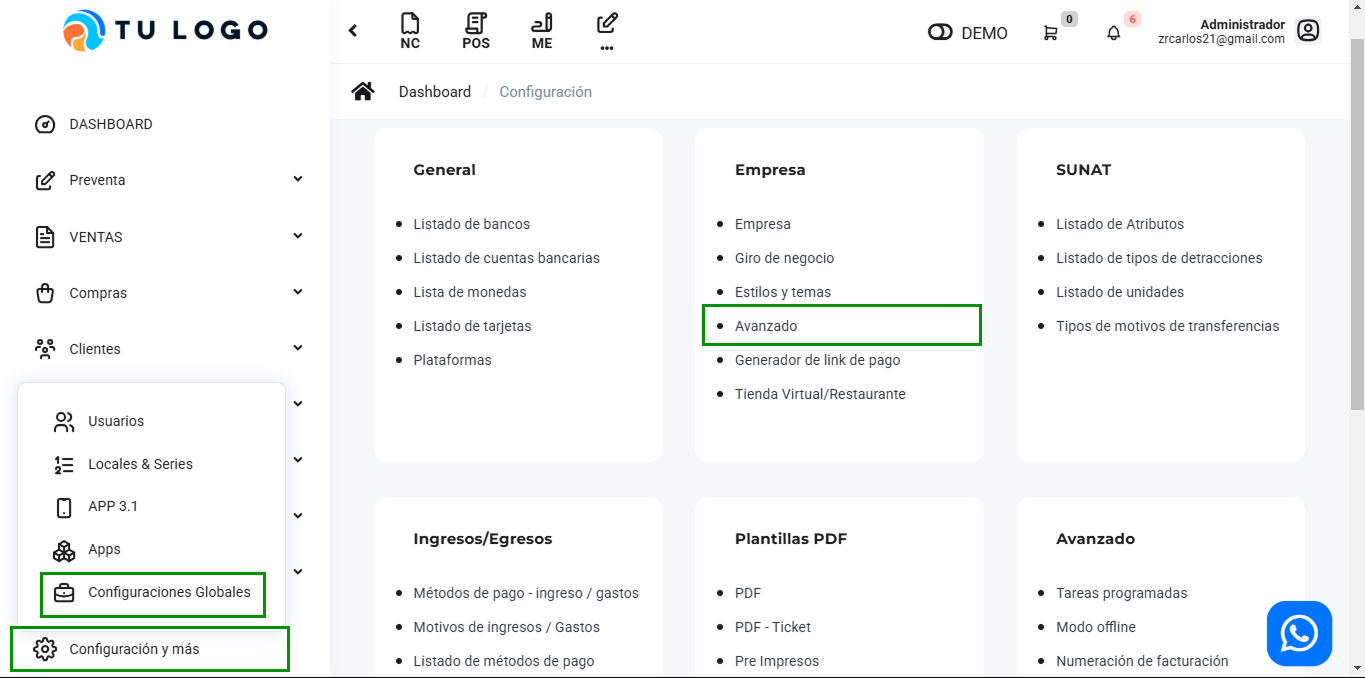The height and width of the screenshot is (678, 1365).
Task: Open the shopping cart icon
Action: pos(1050,33)
